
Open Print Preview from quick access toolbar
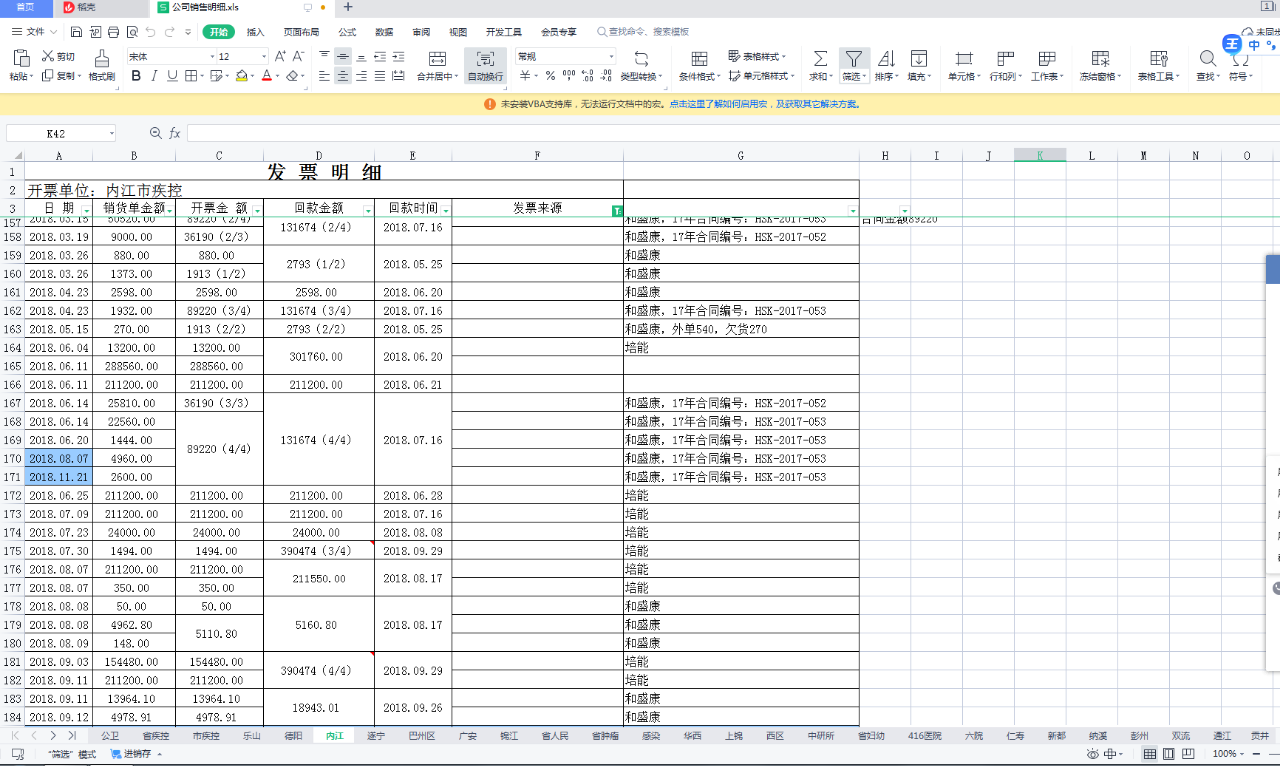point(133,32)
